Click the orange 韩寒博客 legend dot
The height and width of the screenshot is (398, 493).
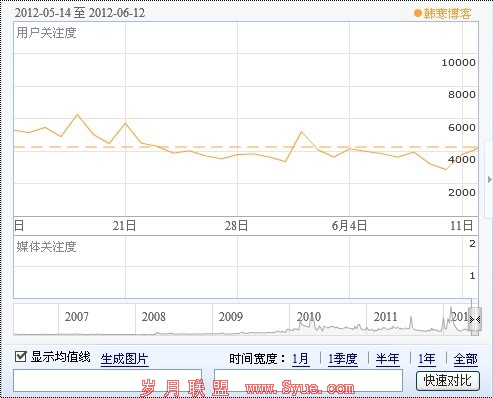(x=418, y=14)
